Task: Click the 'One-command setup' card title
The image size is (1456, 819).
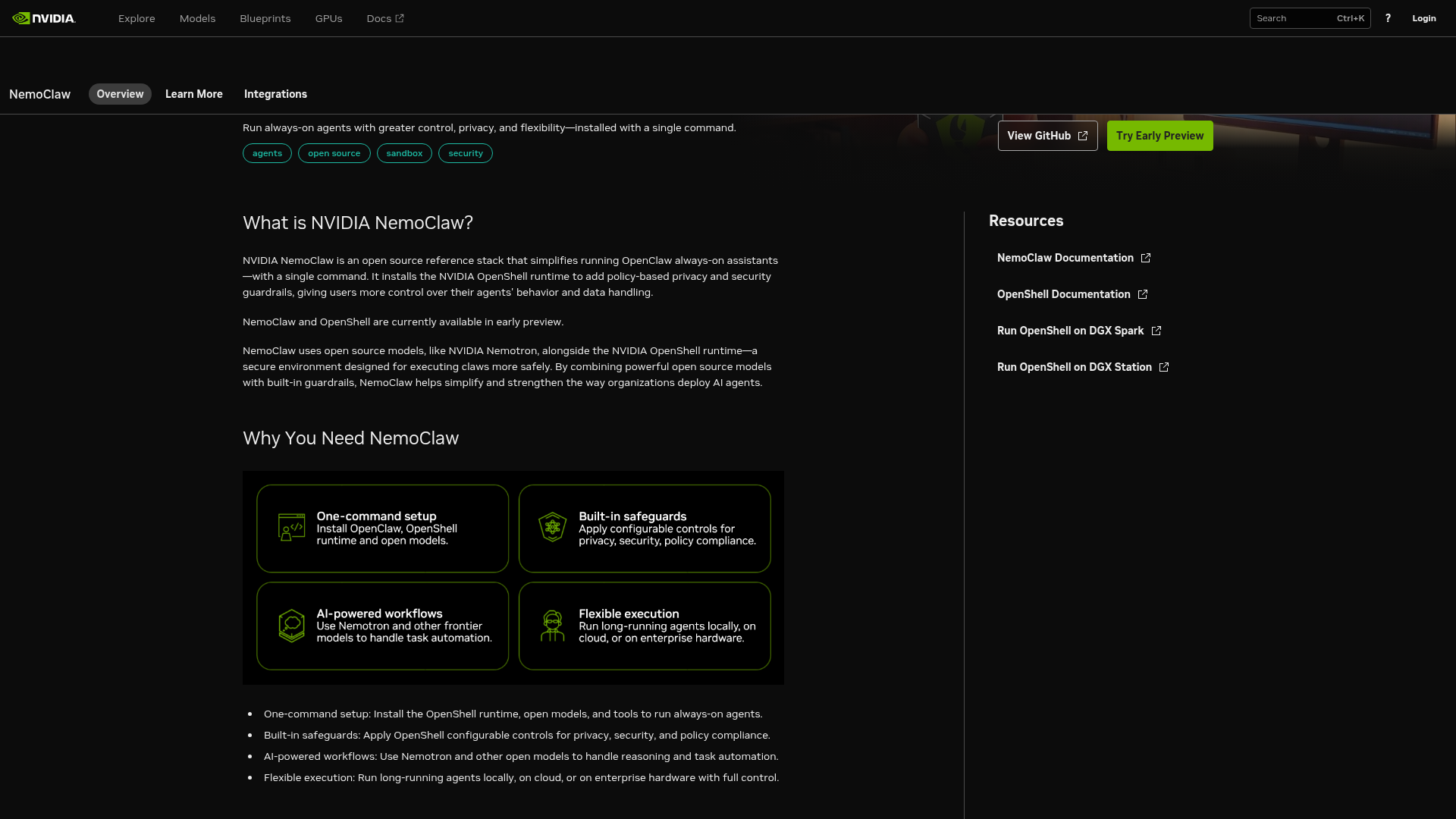Action: (x=376, y=516)
